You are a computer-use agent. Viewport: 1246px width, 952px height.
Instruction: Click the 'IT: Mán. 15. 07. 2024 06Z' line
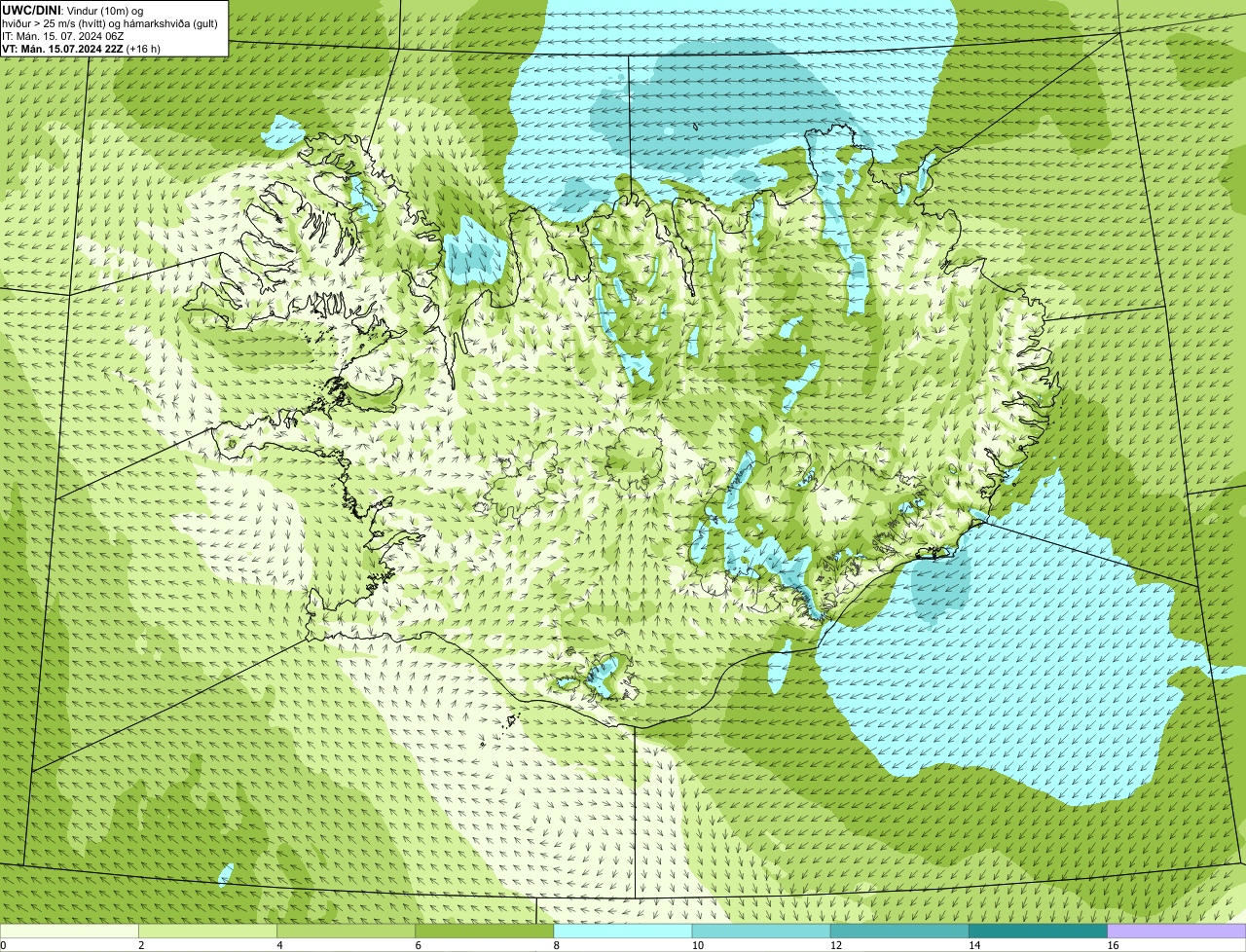coord(63,36)
